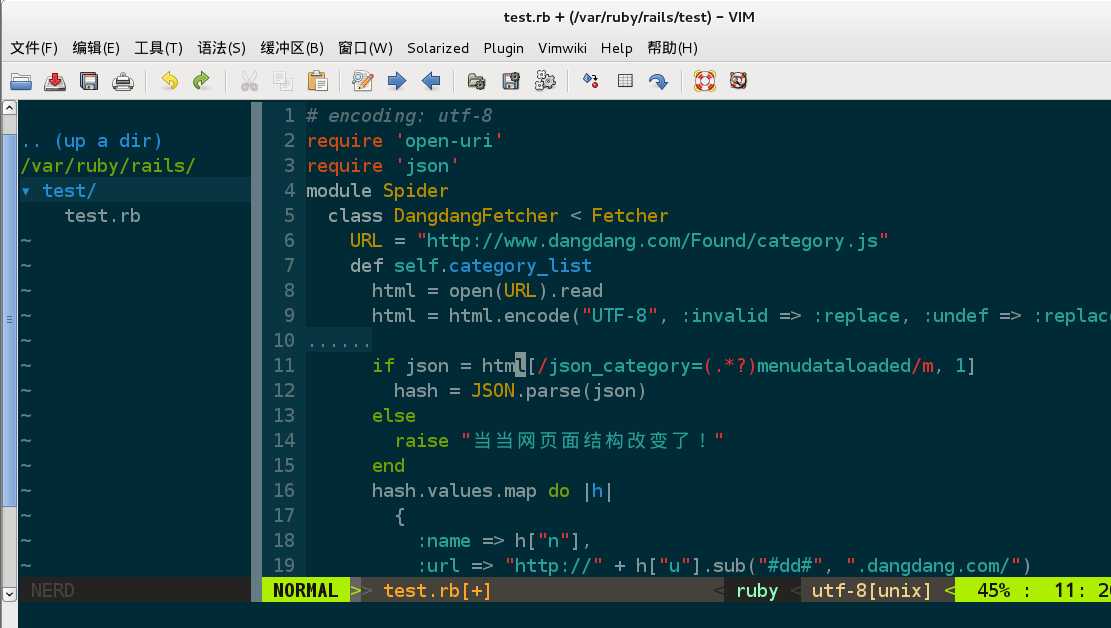Viewport: 1111px width, 628px height.
Task: Open the 缓冲区(B) menu
Action: coord(292,48)
